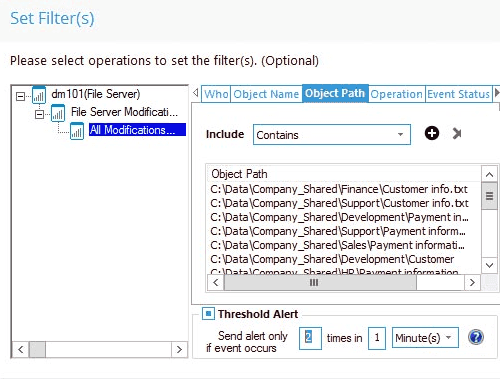This screenshot has height=390, width=500.
Task: Switch to the Operation tab
Action: [x=396, y=94]
